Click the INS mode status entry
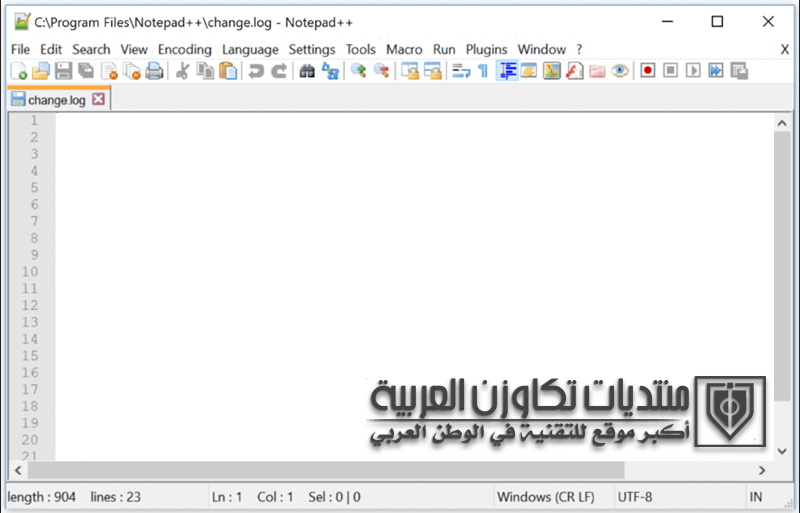This screenshot has width=800, height=513. tap(756, 497)
